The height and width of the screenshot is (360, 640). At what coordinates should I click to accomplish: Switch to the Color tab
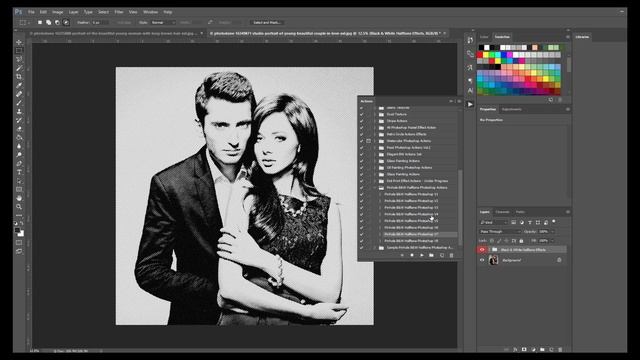[x=484, y=37]
